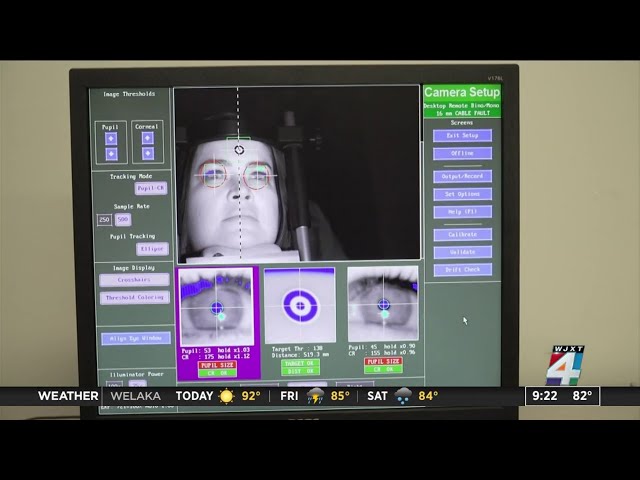Click the left 'Pupil: 53' readout

pyautogui.click(x=196, y=351)
